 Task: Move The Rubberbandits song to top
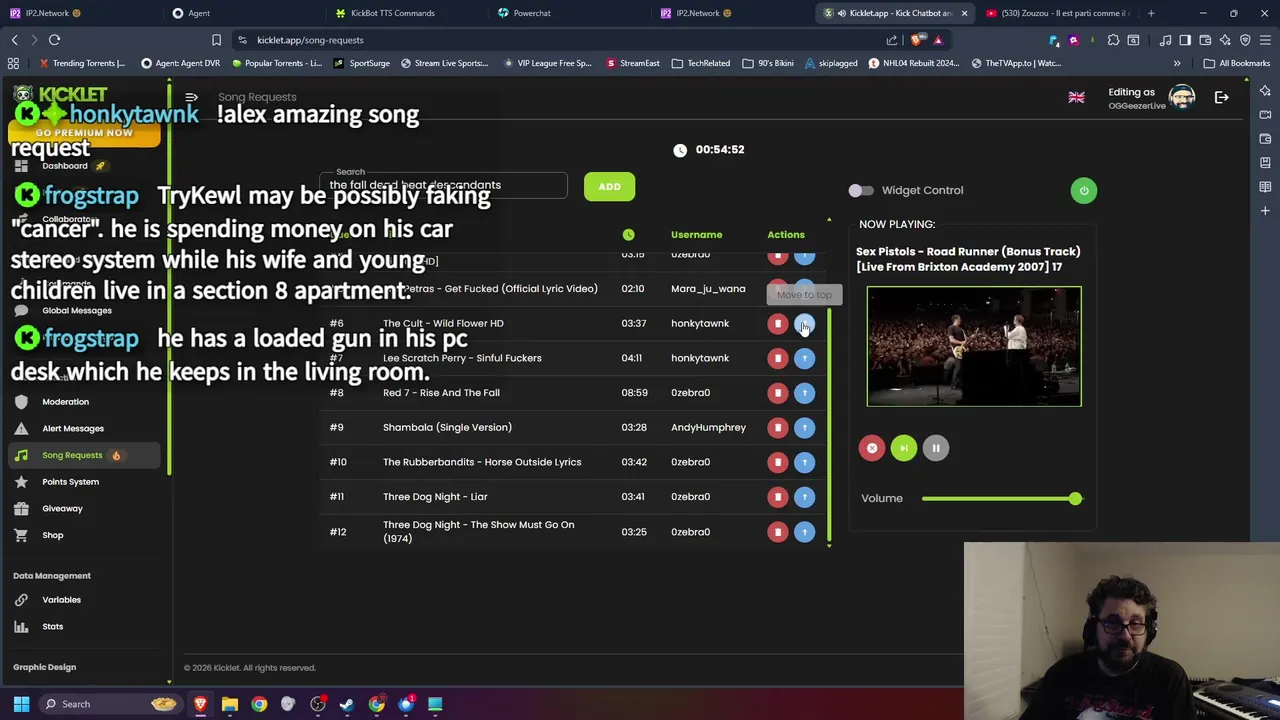click(804, 462)
